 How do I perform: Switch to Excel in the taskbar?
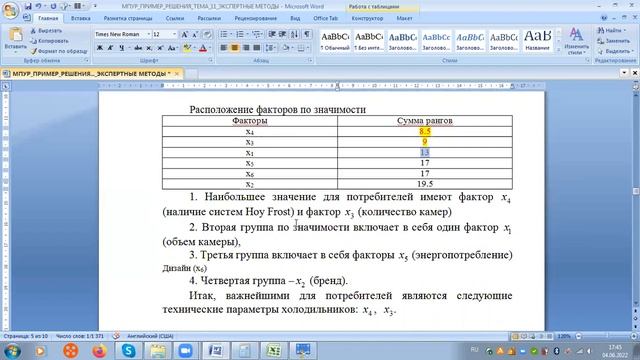273,350
